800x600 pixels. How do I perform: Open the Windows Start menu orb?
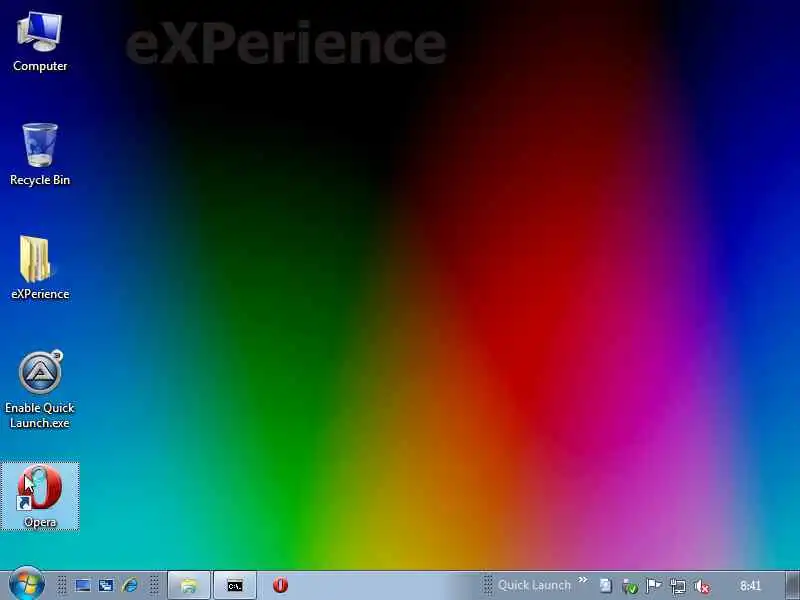pos(27,585)
